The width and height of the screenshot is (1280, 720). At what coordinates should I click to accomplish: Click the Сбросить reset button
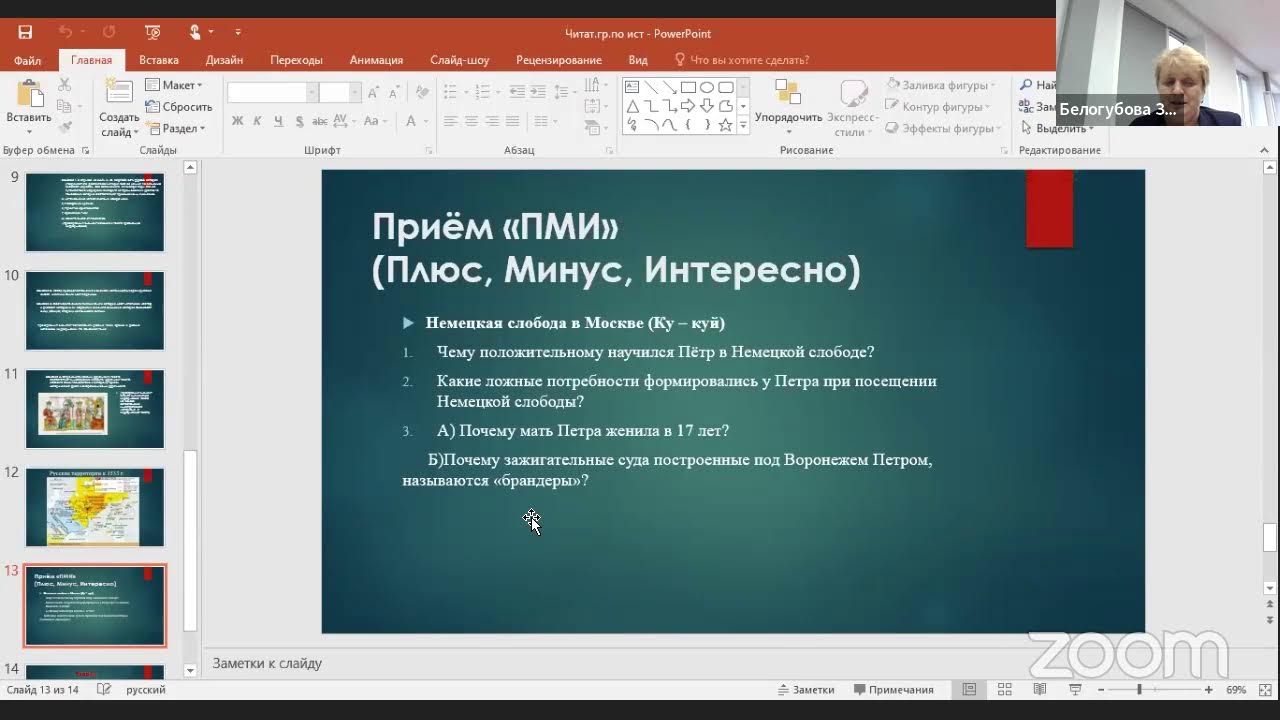click(x=179, y=107)
